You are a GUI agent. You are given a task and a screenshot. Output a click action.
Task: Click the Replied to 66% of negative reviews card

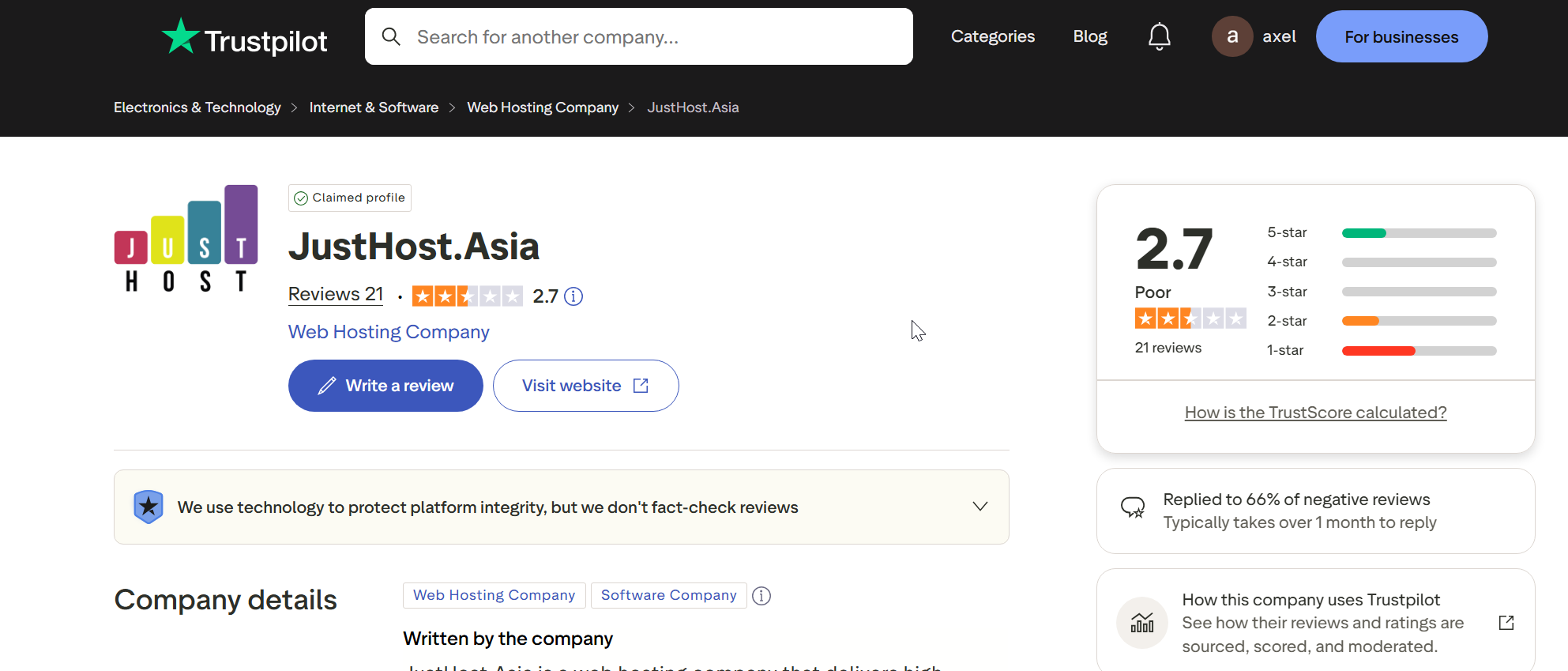[x=1316, y=511]
